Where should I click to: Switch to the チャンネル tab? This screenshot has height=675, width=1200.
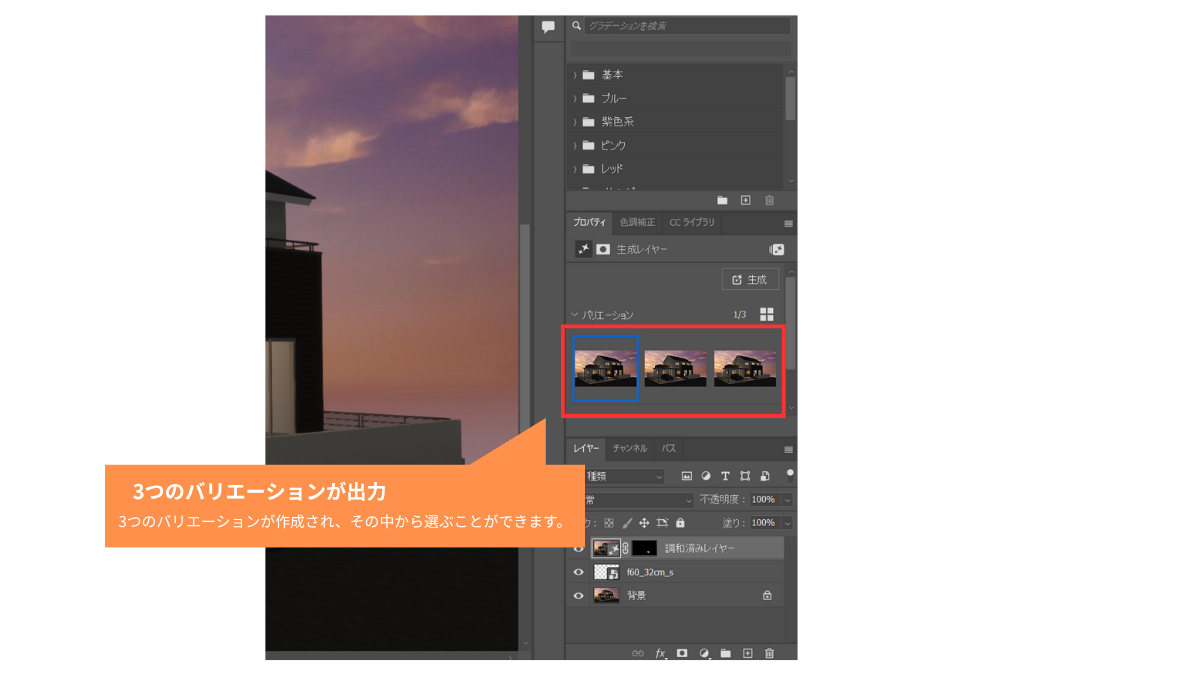point(629,449)
